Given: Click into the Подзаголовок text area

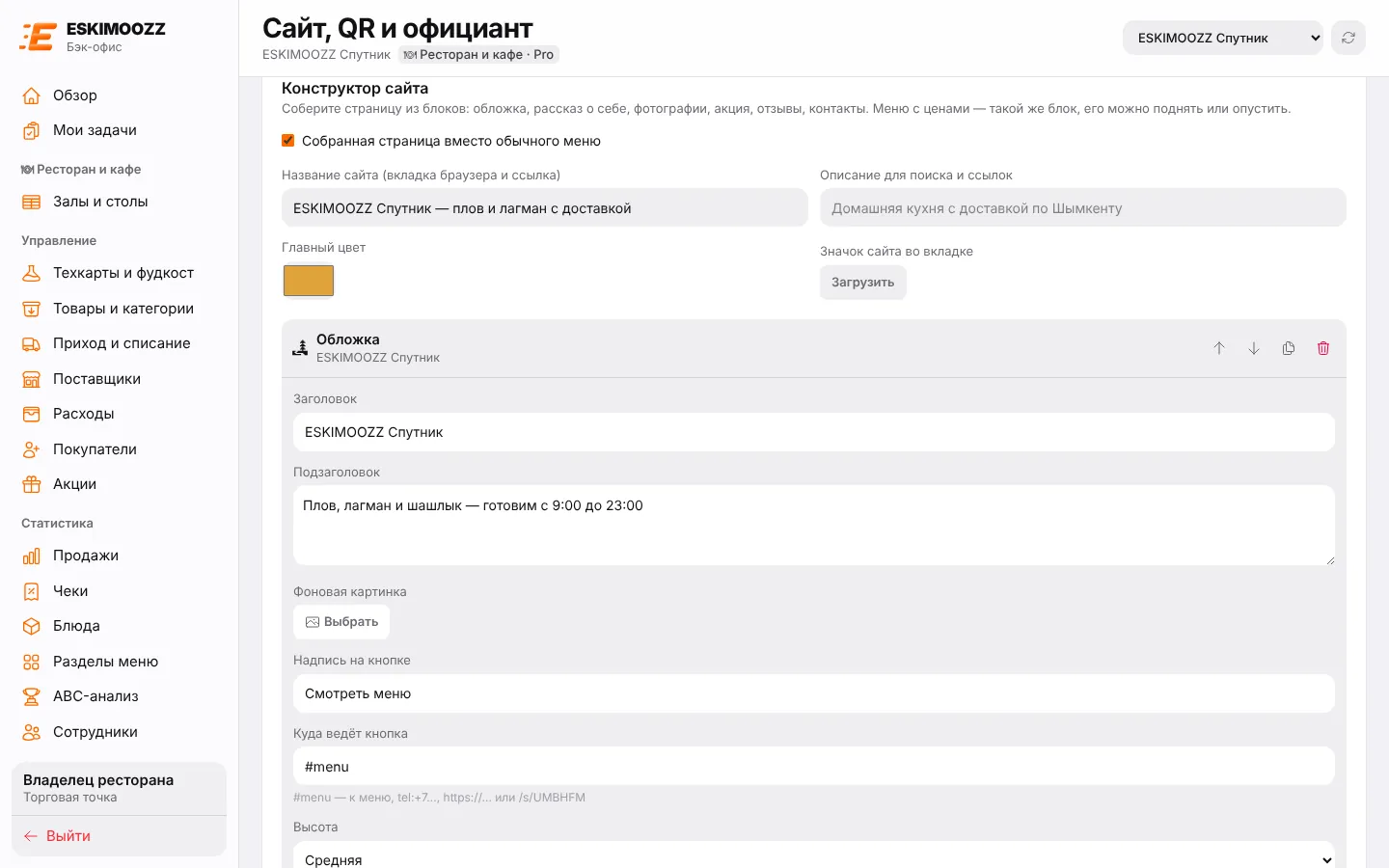Looking at the screenshot, I should [814, 526].
